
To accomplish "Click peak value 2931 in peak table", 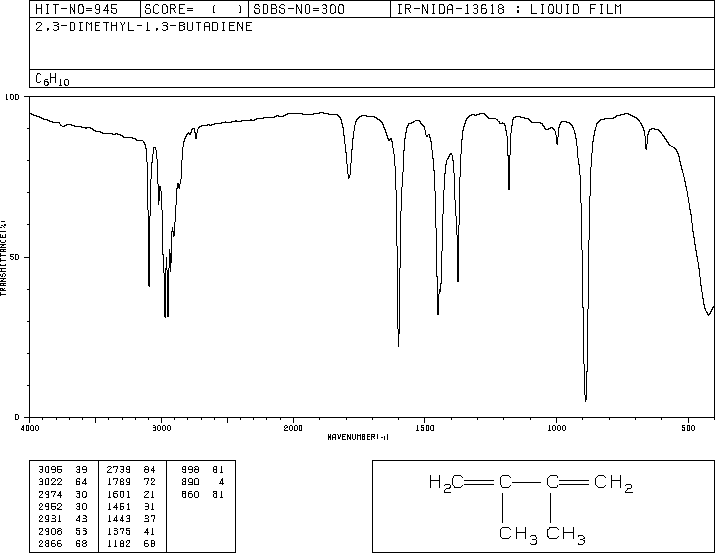I will [x=50, y=519].
